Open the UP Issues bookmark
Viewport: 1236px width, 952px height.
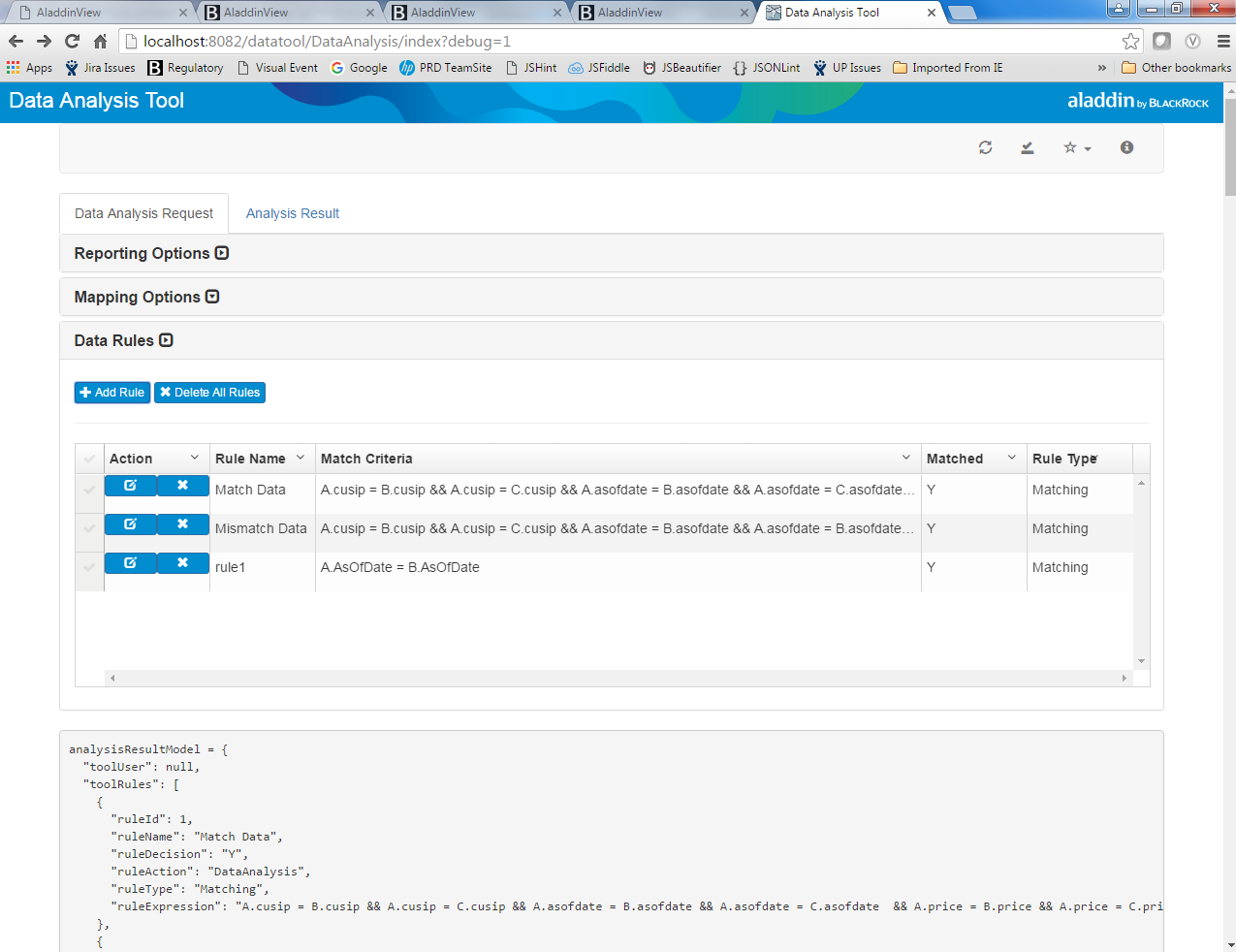847,68
